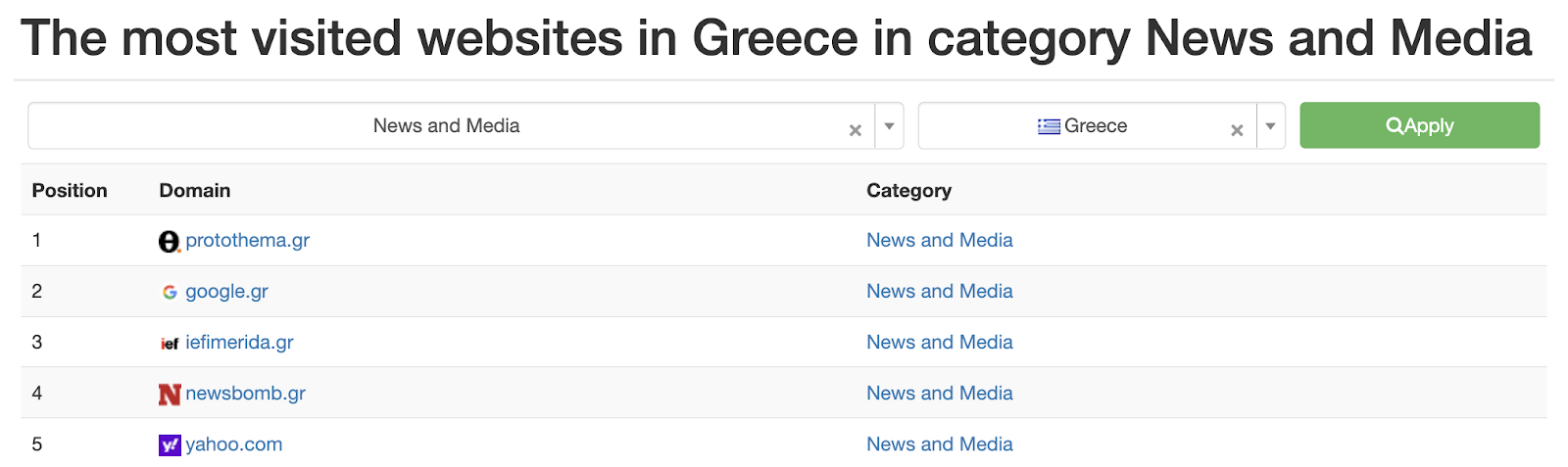Open the protothema.gr domain link
The width and height of the screenshot is (1568, 467).
coord(247,241)
